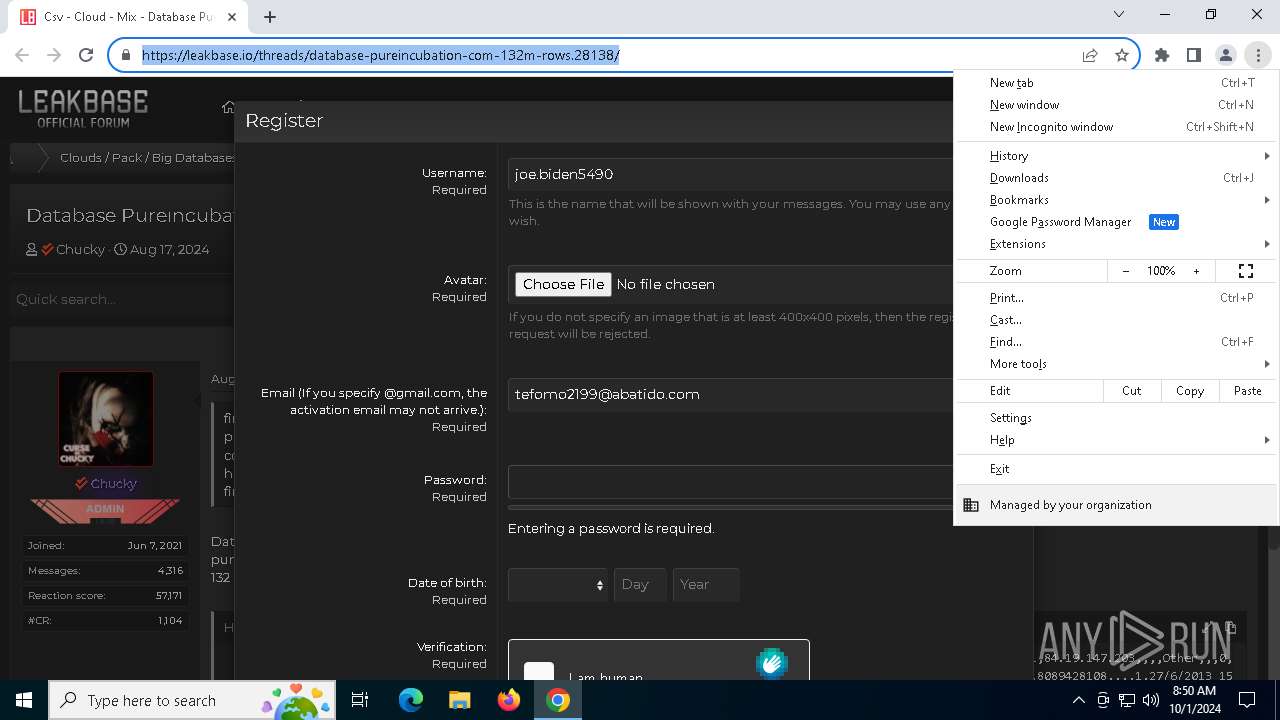Click Chucky's clown avatar thumbnail
The width and height of the screenshot is (1280, 720).
pyautogui.click(x=106, y=419)
